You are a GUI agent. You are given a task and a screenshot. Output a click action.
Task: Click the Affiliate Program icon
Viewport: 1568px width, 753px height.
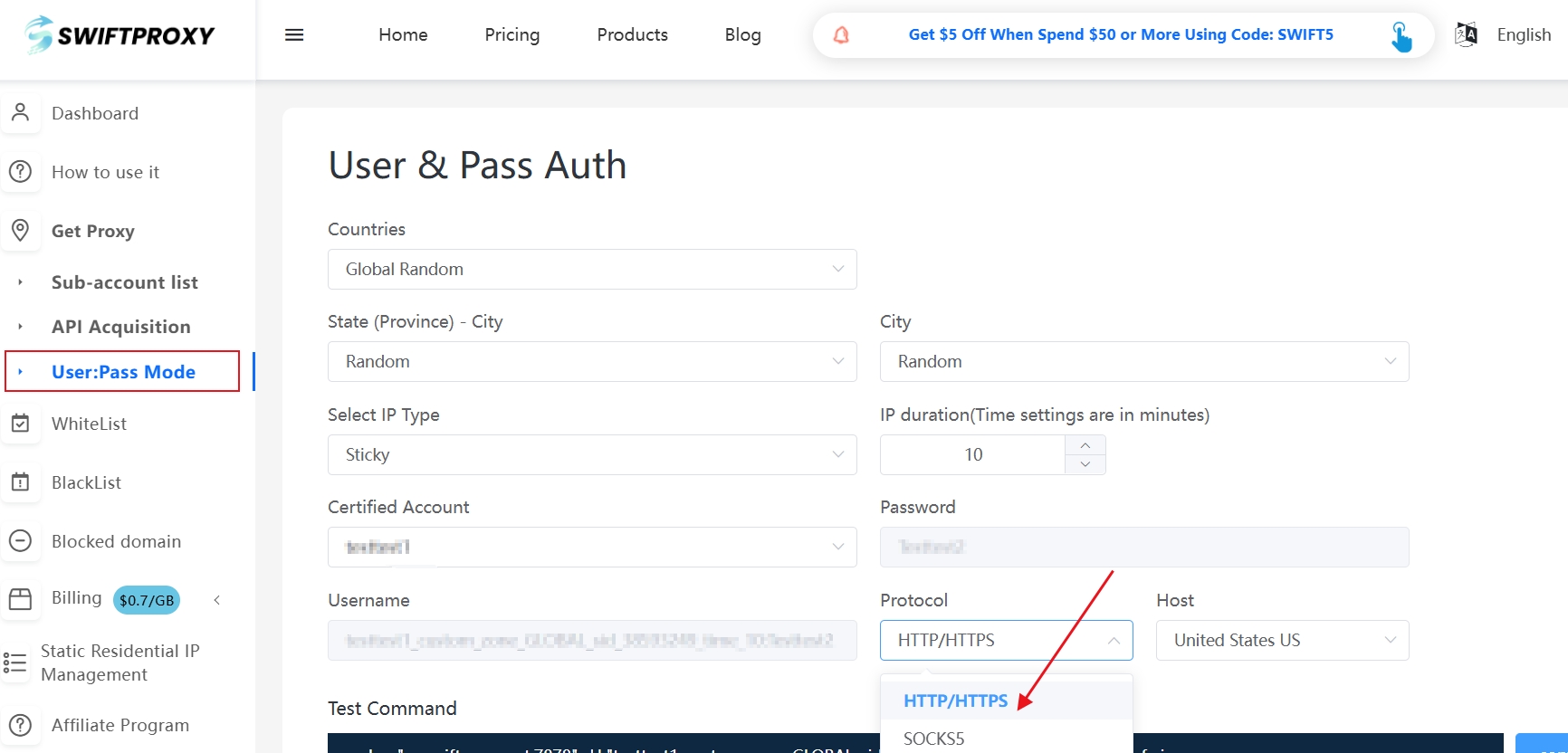point(21,725)
